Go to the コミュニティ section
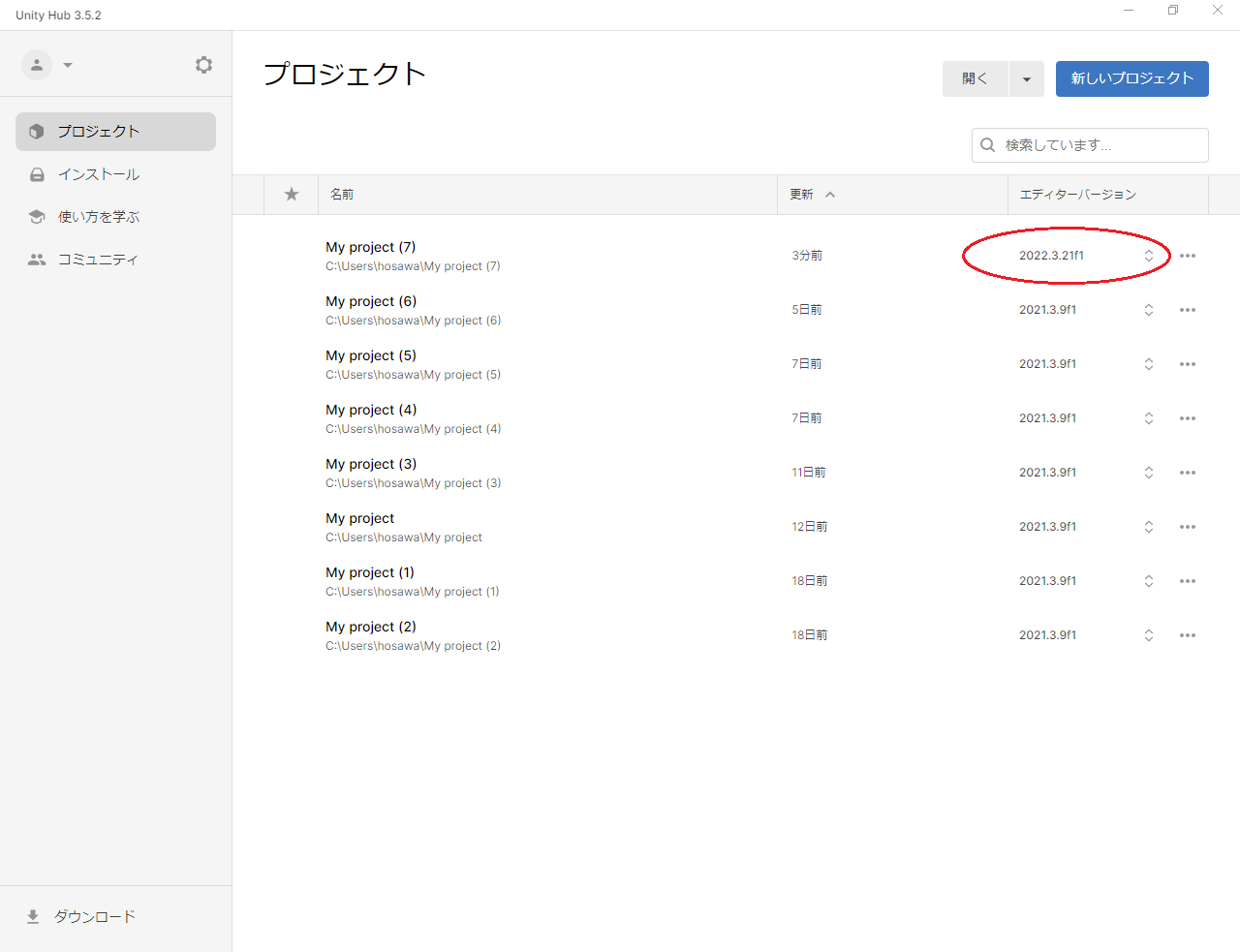 click(98, 260)
